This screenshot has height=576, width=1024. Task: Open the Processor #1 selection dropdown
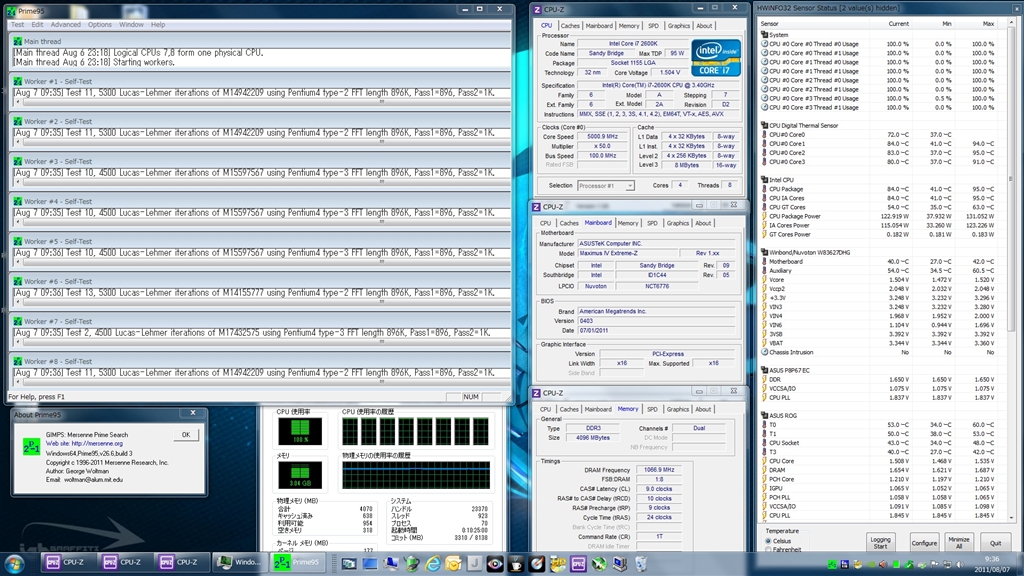[606, 185]
